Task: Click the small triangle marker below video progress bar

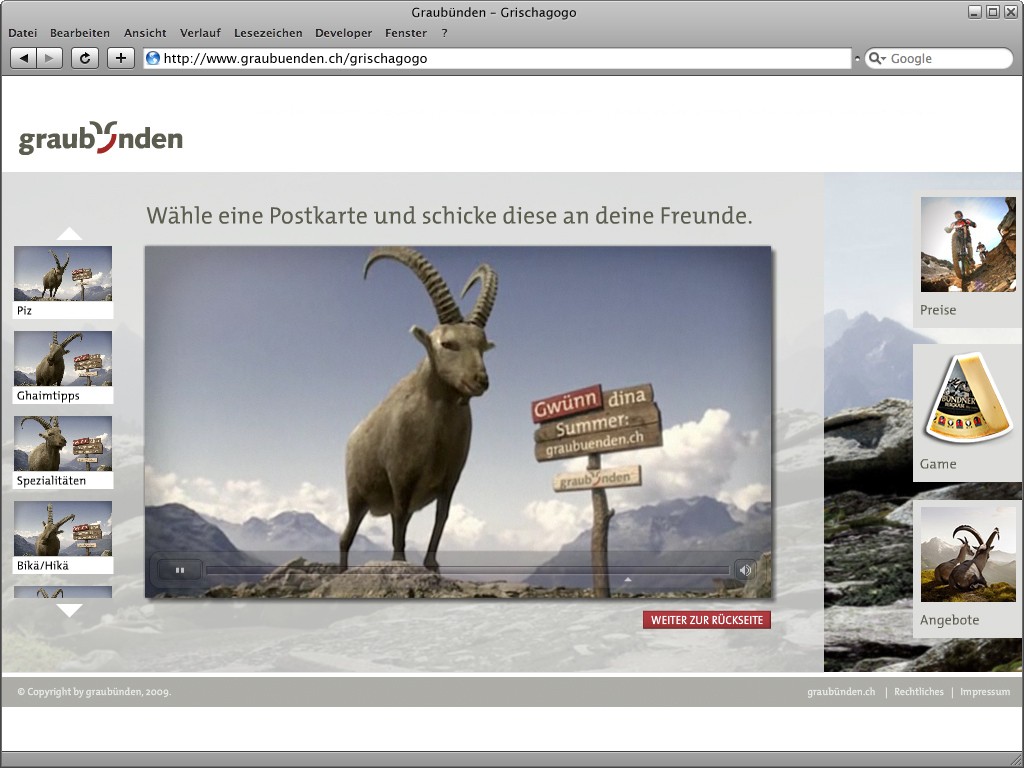Action: [628, 579]
